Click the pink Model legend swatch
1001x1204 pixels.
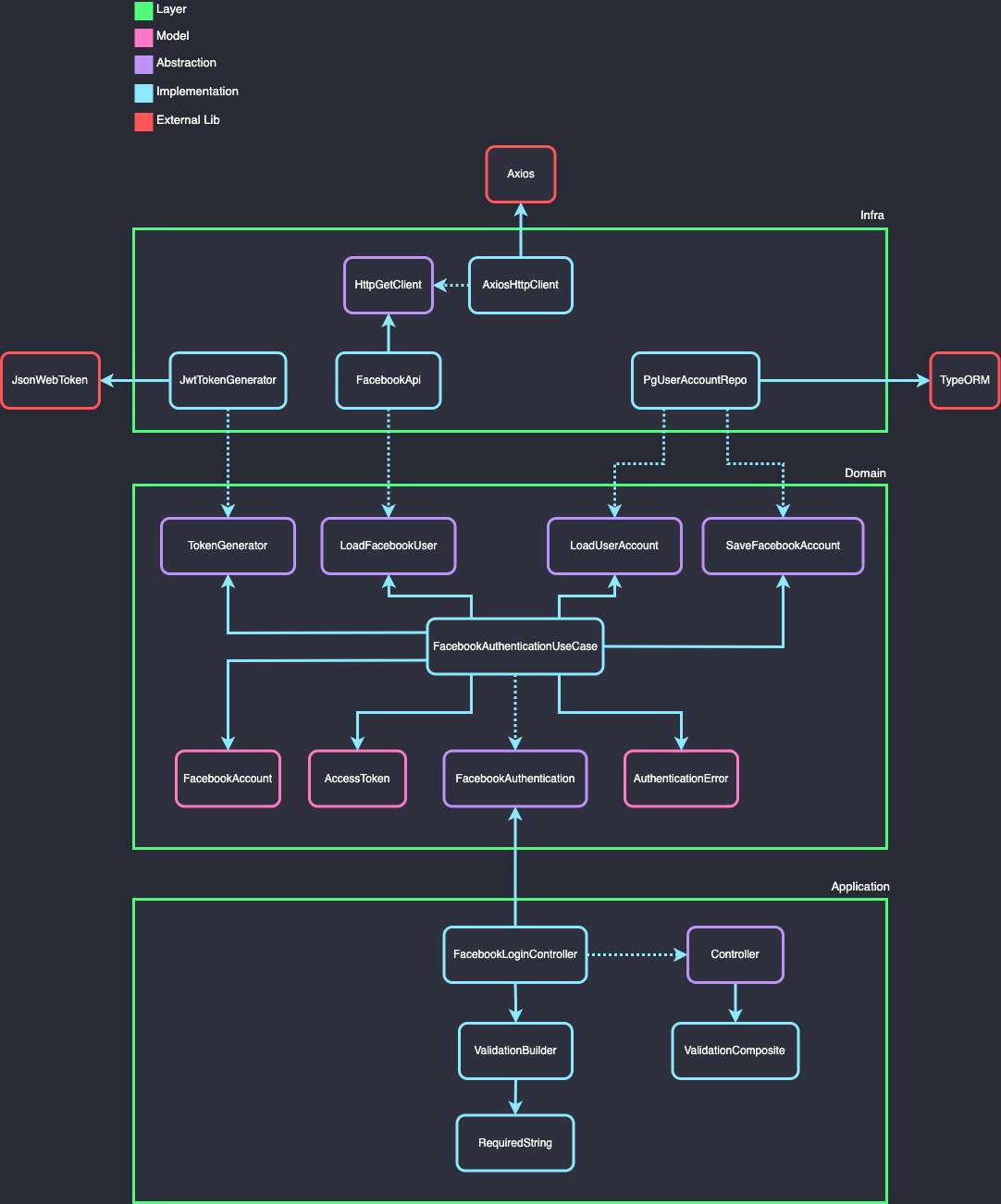143,37
